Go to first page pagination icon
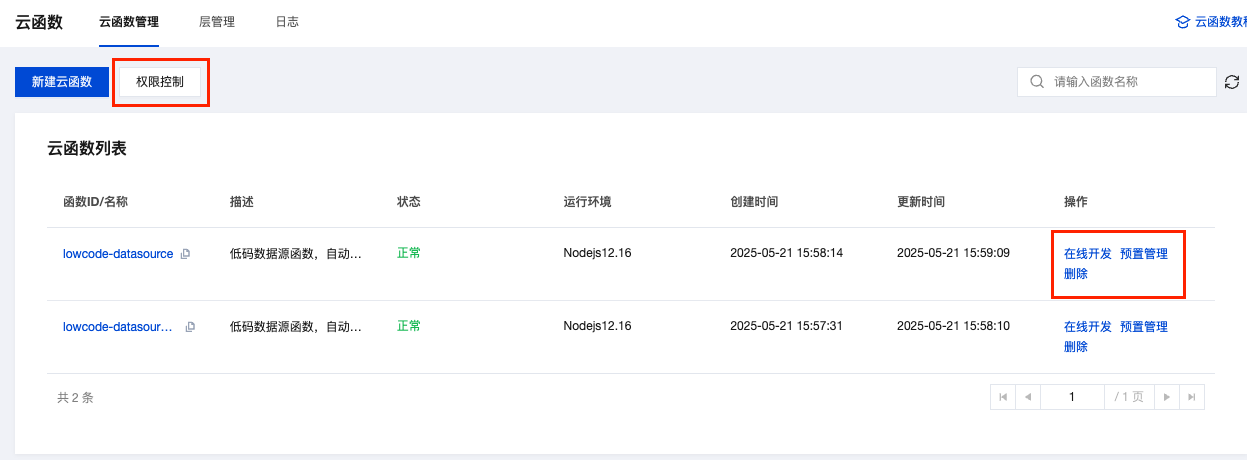Screen dimensions: 1247x460 tap(1003, 397)
